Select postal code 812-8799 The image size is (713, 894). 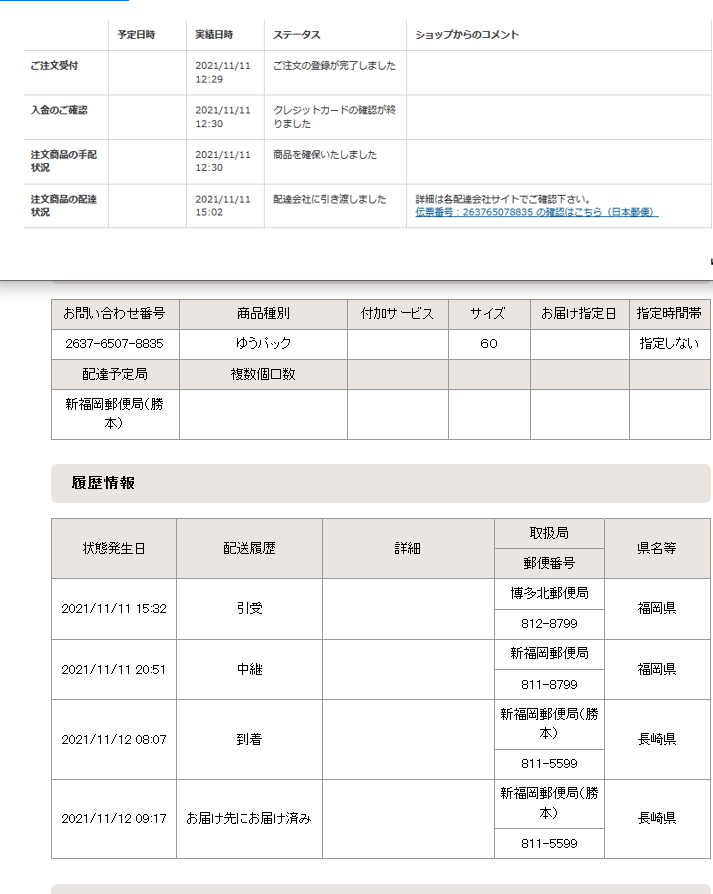549,625
